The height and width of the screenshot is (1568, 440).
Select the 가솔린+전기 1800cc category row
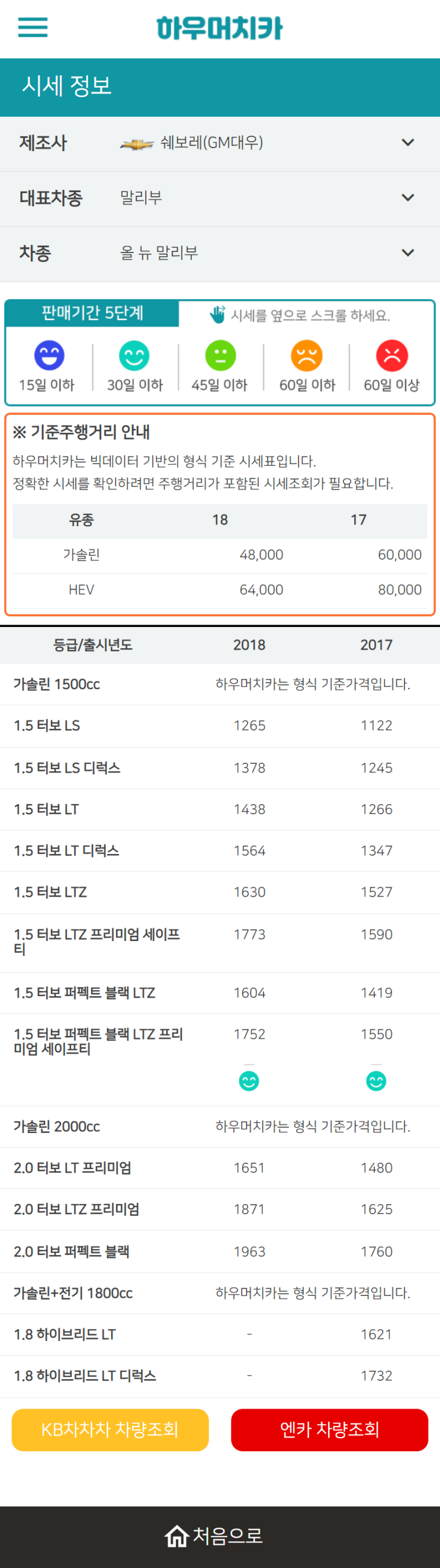[220, 1293]
